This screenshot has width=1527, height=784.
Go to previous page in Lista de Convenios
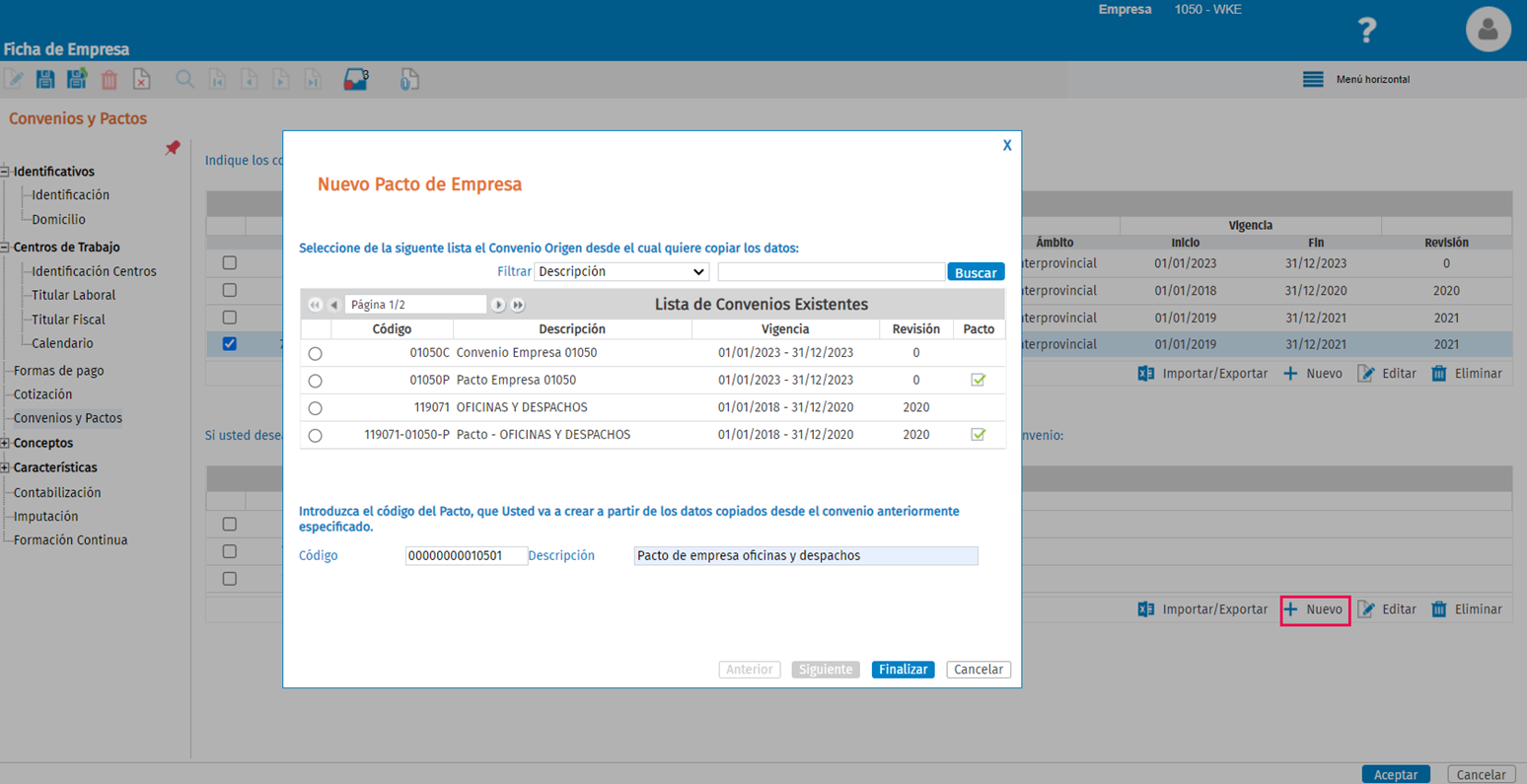(334, 305)
